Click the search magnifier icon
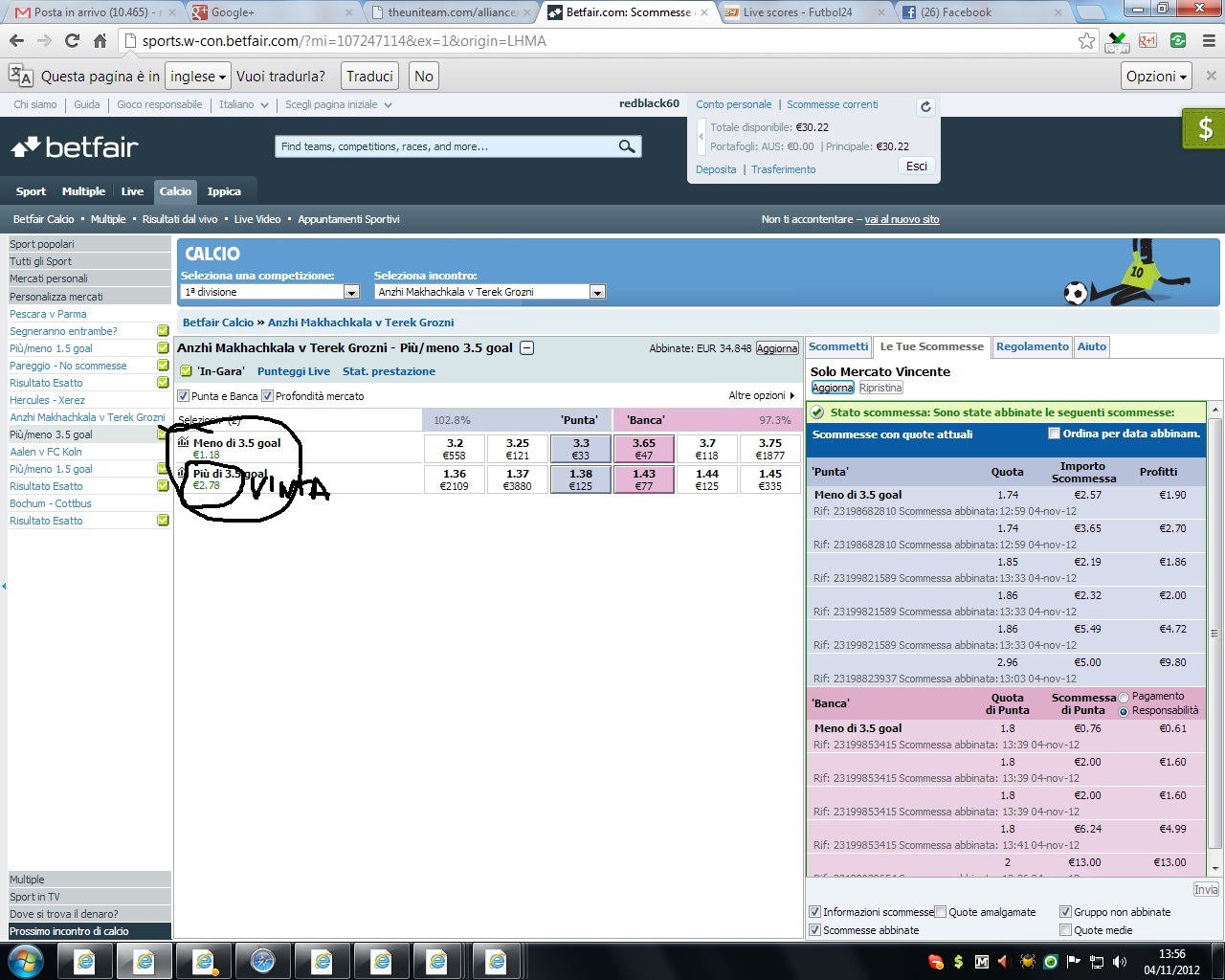The width and height of the screenshot is (1225, 980). pos(627,146)
